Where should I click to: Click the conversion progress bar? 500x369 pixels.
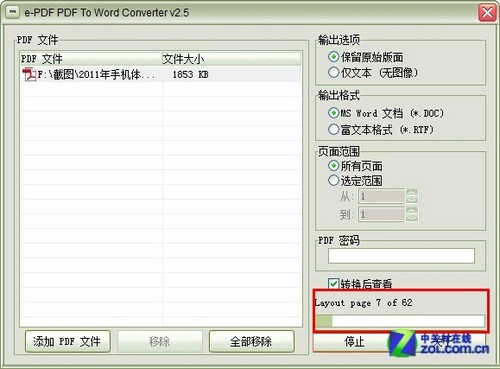click(x=400, y=321)
